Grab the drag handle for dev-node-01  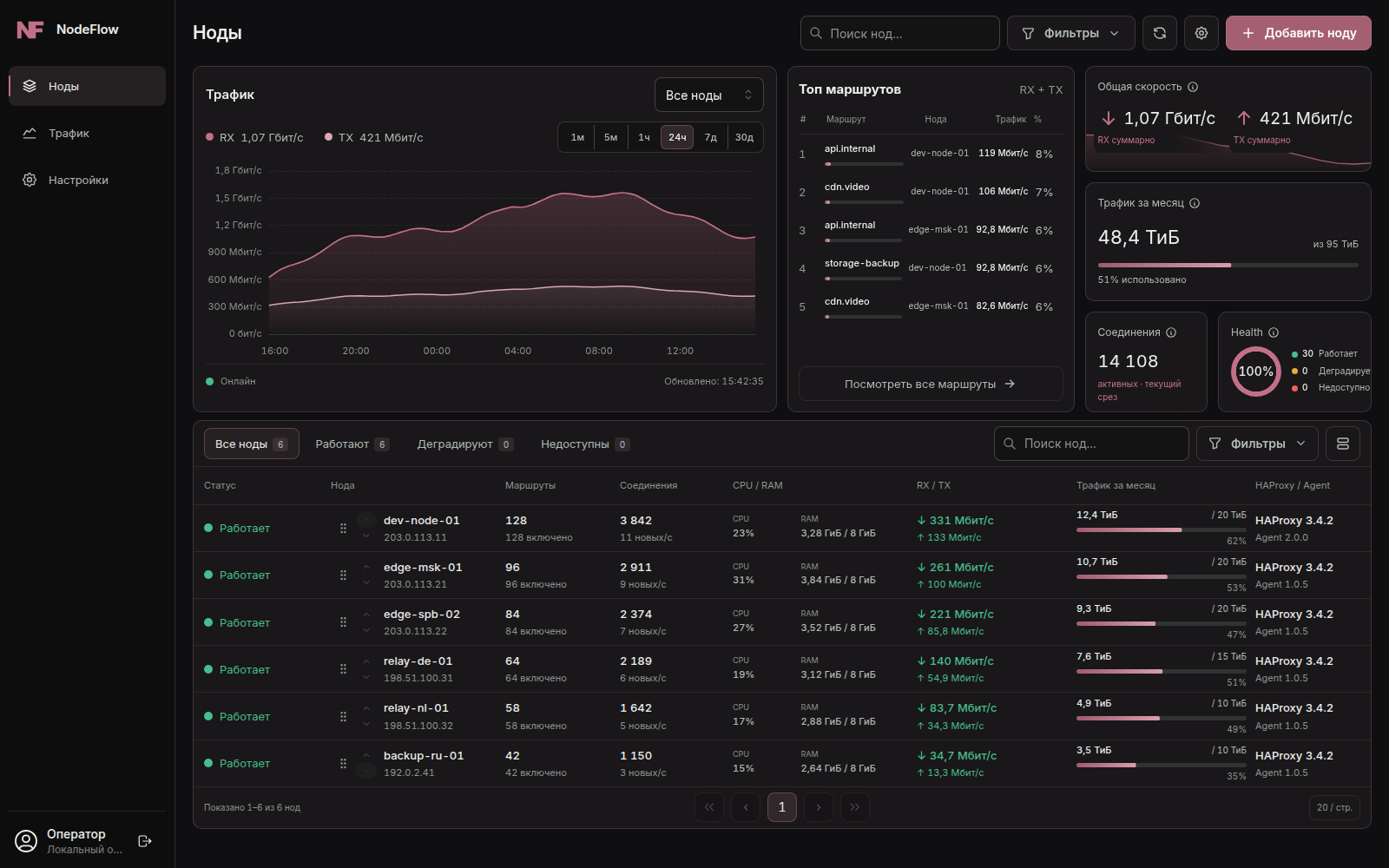(343, 528)
